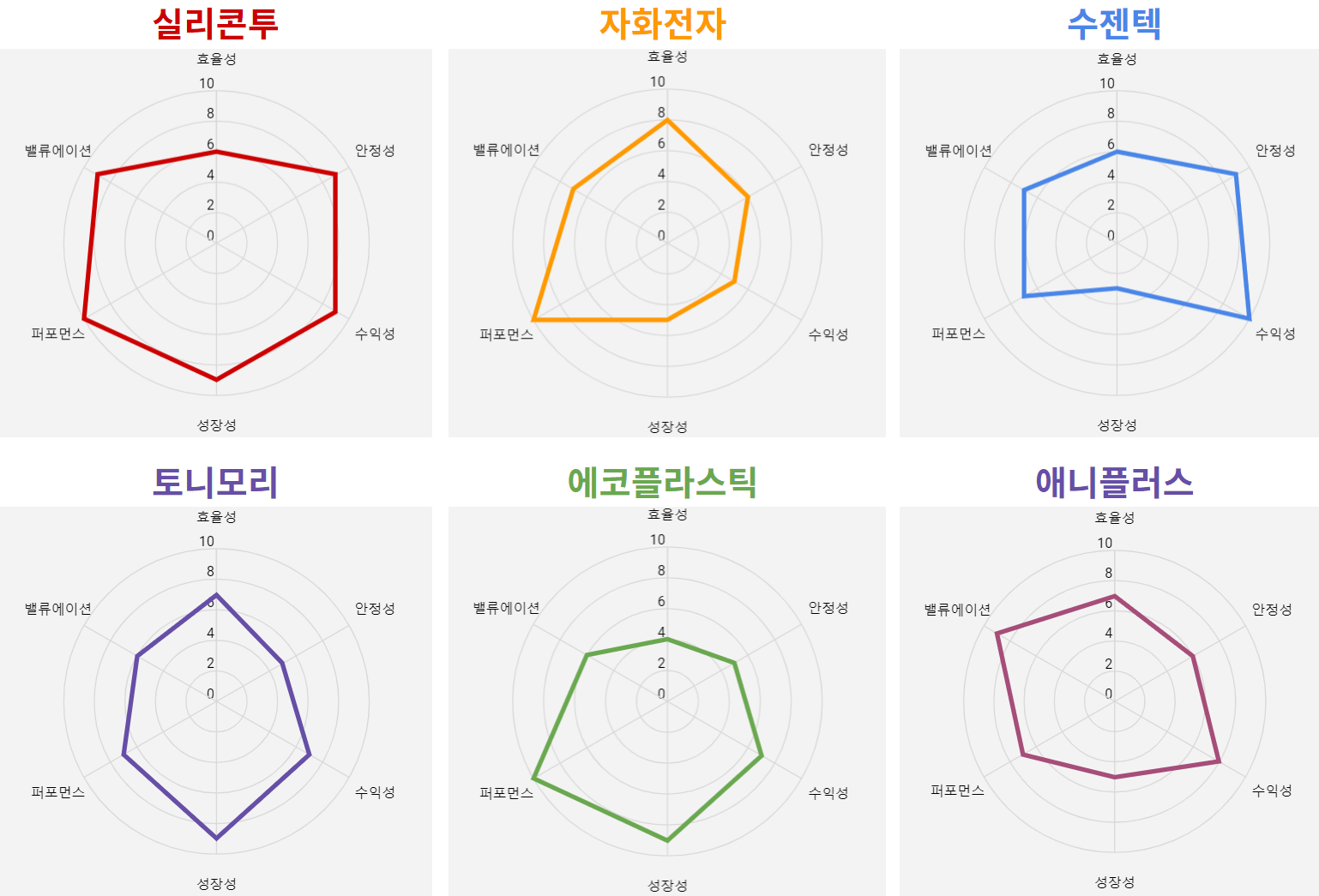Viewport: 1319px width, 896px height.
Task: Select 성장성 label in 토니모리 chart
Action: click(216, 883)
